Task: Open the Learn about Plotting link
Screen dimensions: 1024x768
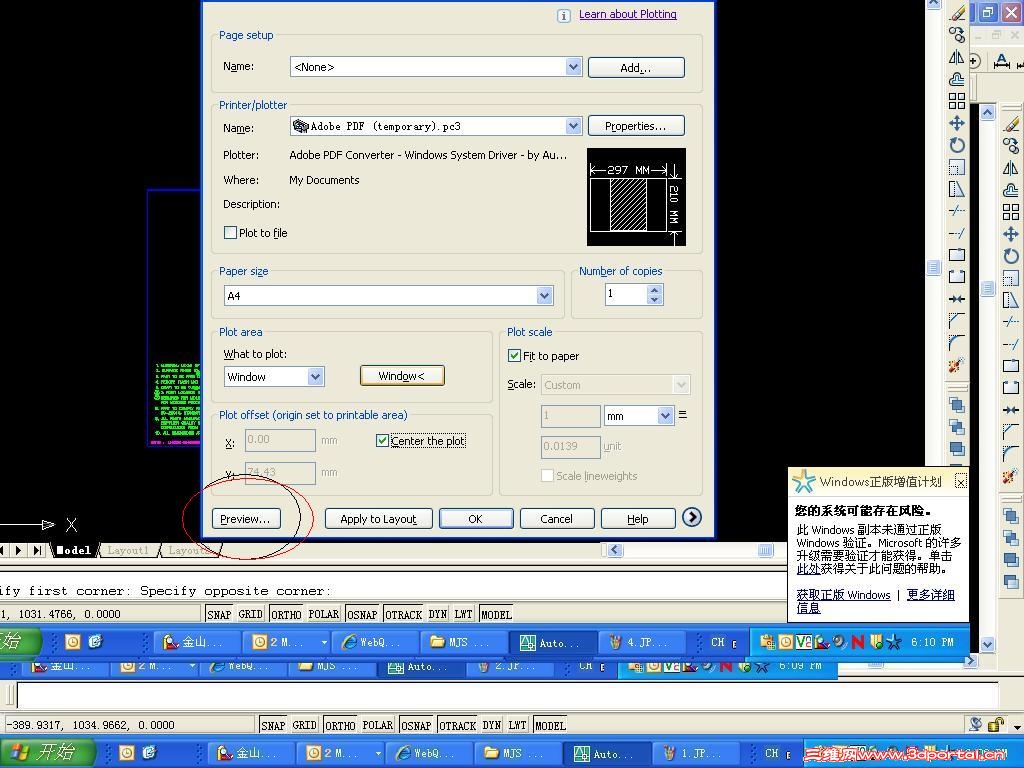Action: tap(628, 14)
